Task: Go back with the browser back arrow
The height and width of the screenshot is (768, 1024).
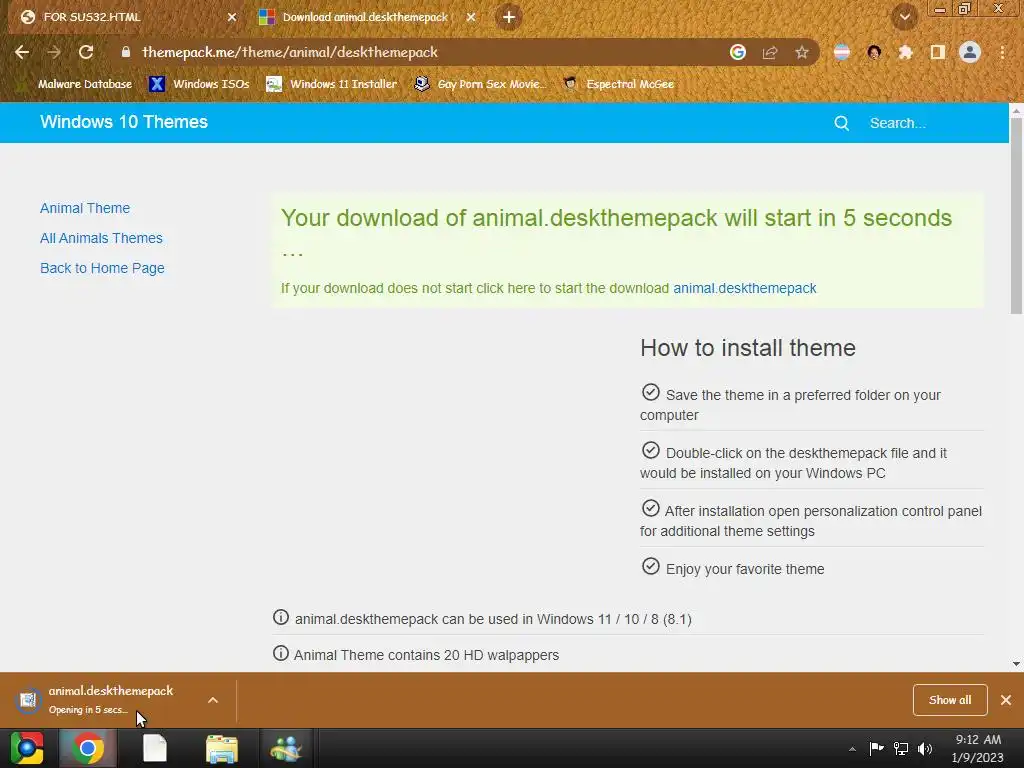Action: tap(22, 52)
